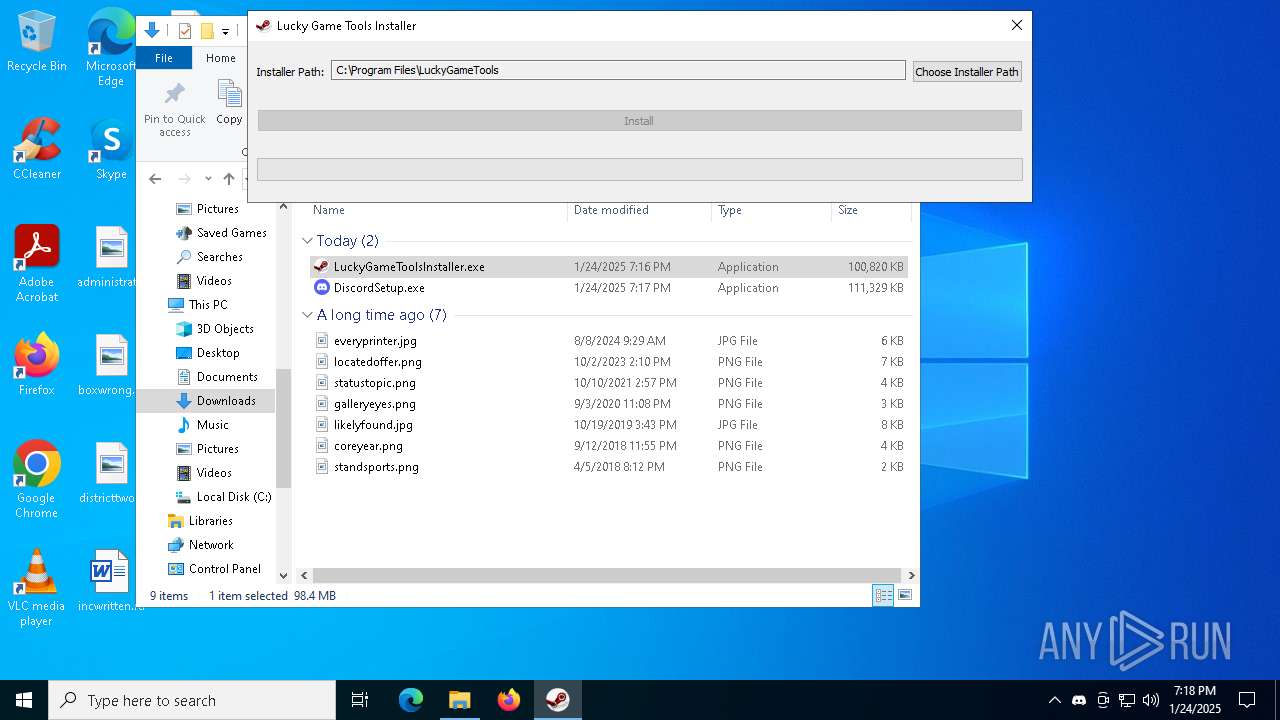Click Pin to Quick access in ribbon
Screen dimensions: 1280x720
click(175, 109)
